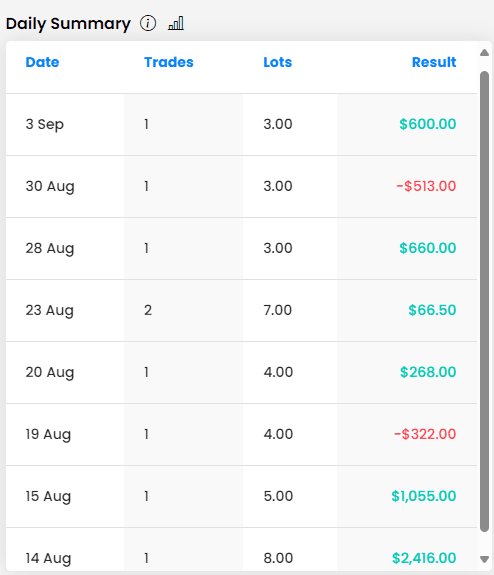Click the vertical scrollbar thumb
The height and width of the screenshot is (575, 494).
[484, 301]
